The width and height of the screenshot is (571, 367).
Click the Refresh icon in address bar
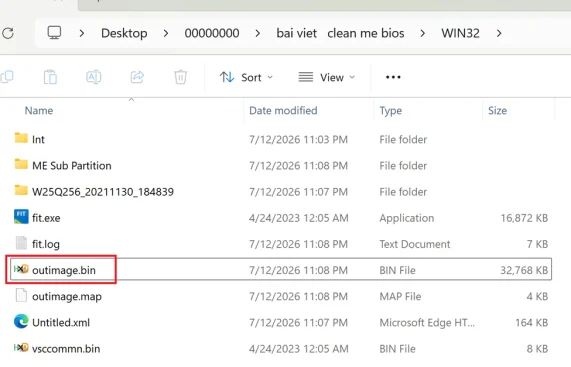[8, 33]
